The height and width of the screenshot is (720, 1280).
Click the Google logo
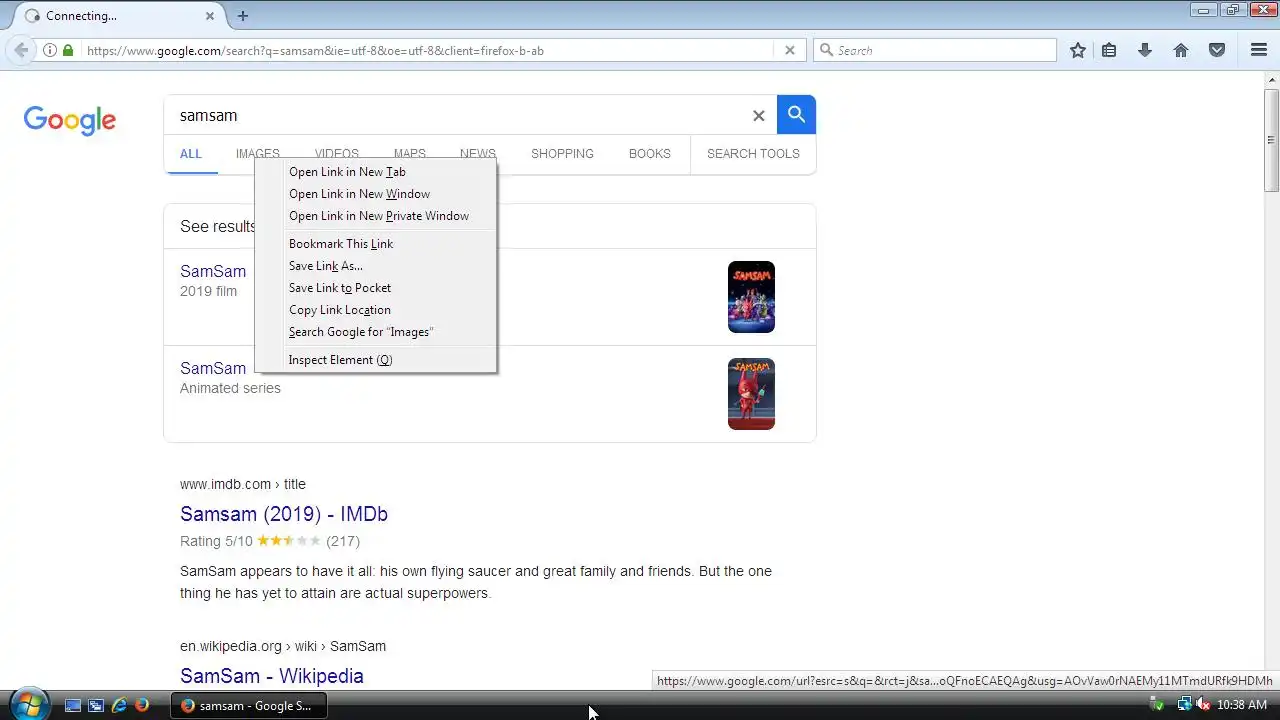point(70,120)
